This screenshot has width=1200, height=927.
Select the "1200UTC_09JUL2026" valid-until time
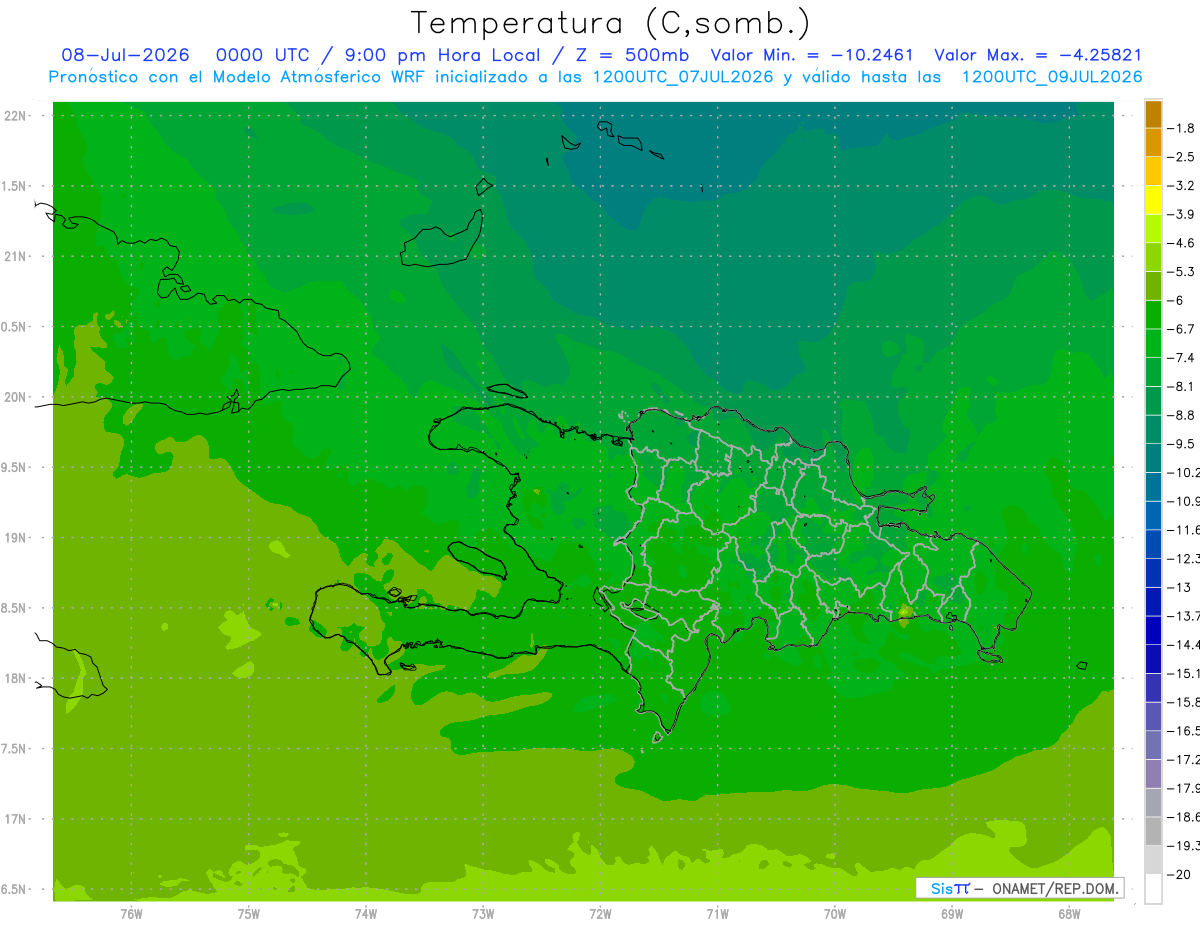pos(1052,77)
